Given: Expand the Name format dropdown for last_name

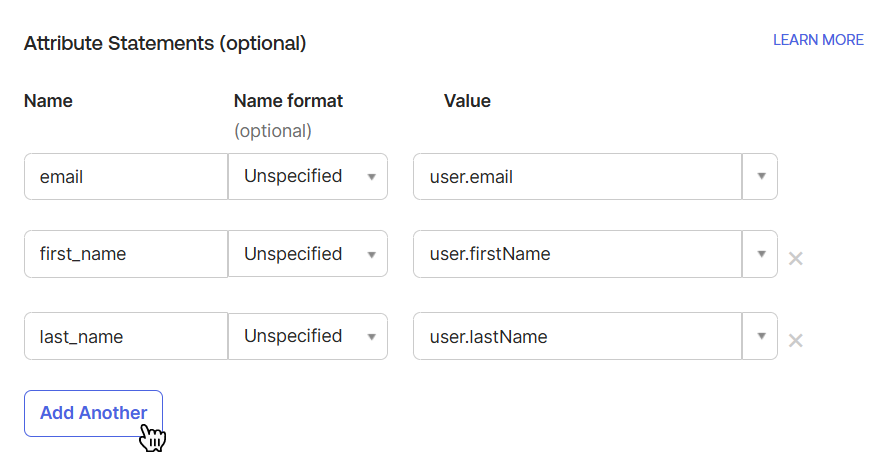Looking at the screenshot, I should click(308, 337).
